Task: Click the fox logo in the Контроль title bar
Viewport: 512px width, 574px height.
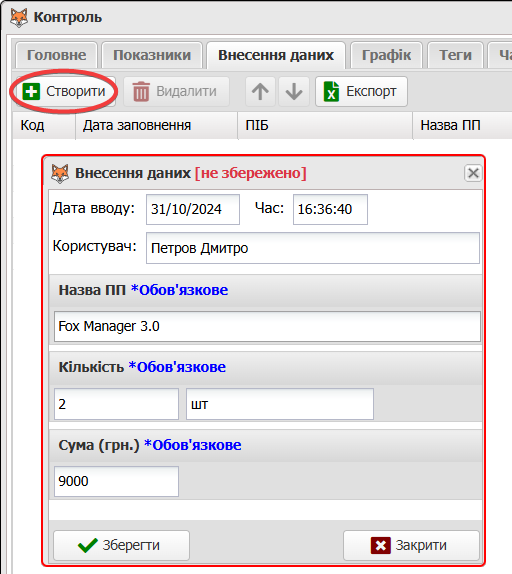Action: click(19, 18)
